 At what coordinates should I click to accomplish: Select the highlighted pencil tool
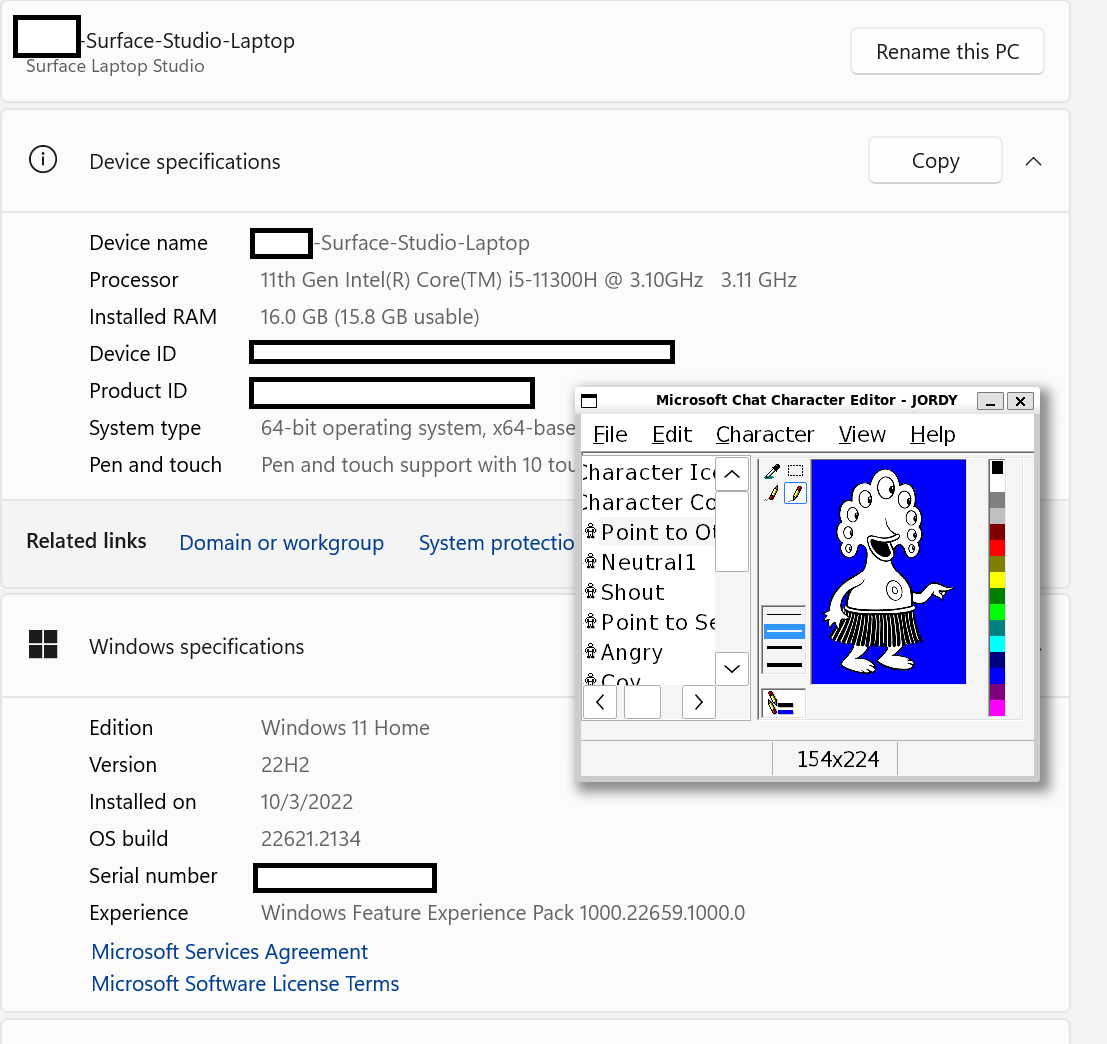tap(796, 493)
